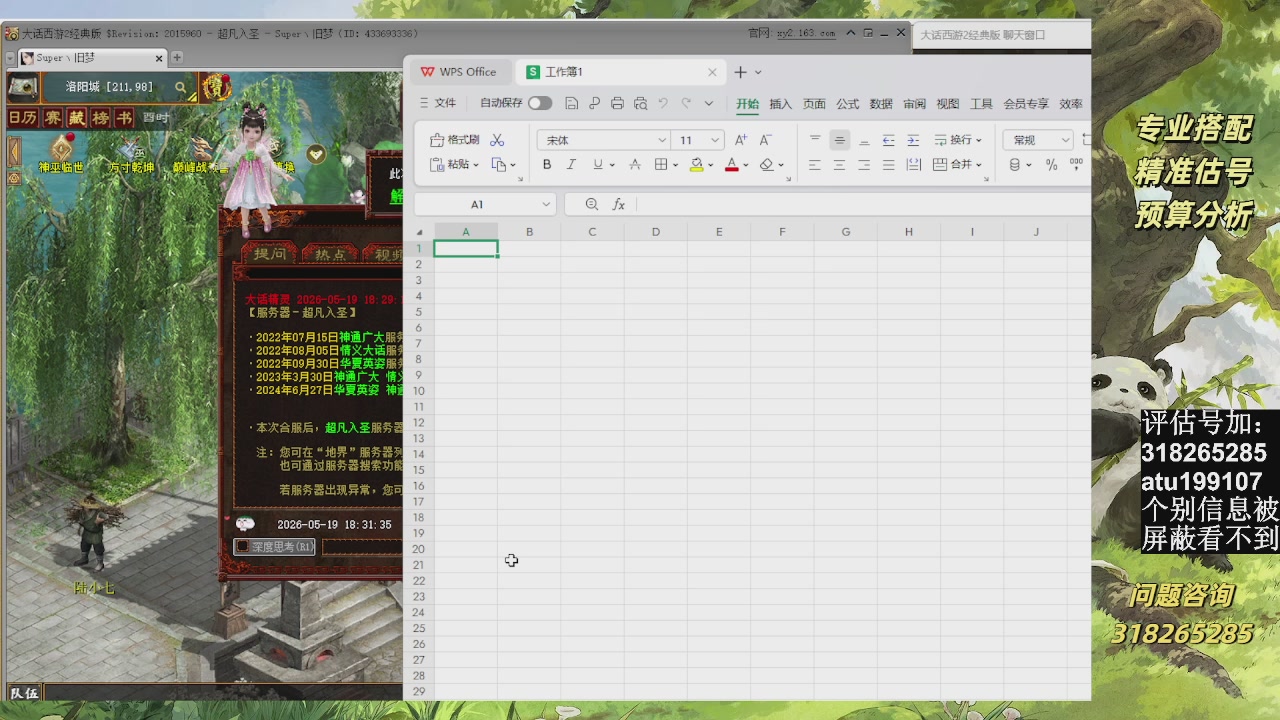Click the Select All corner of the sheet
Viewport: 1280px width, 720px height.
point(419,232)
